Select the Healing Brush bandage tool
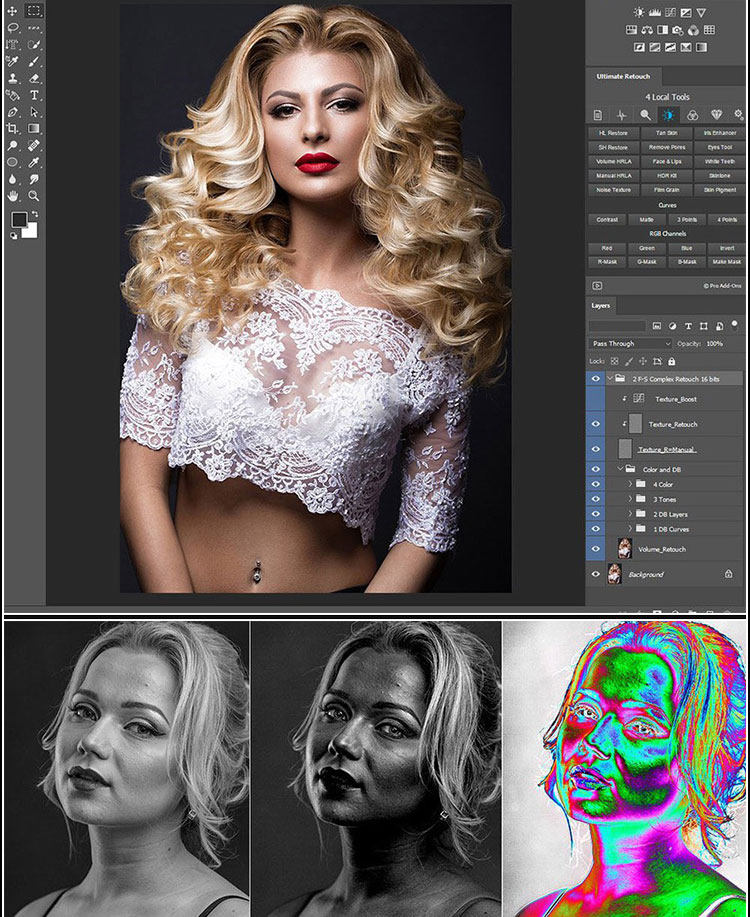This screenshot has height=917, width=750. pos(34,145)
